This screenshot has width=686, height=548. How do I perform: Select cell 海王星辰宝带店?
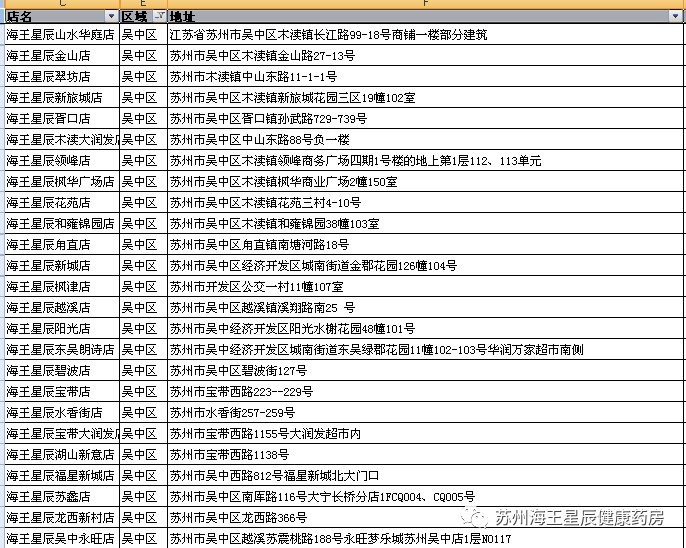pos(62,391)
